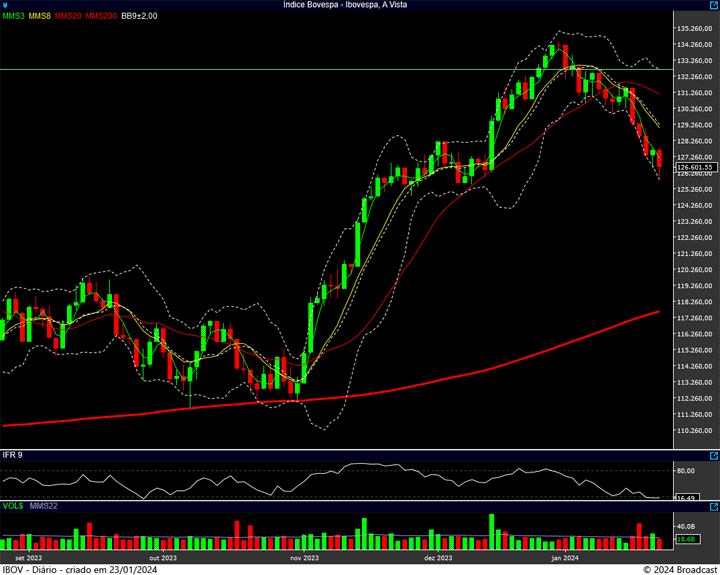The width and height of the screenshot is (720, 575).
Task: Select the MMS200 moving average label
Action: click(101, 16)
